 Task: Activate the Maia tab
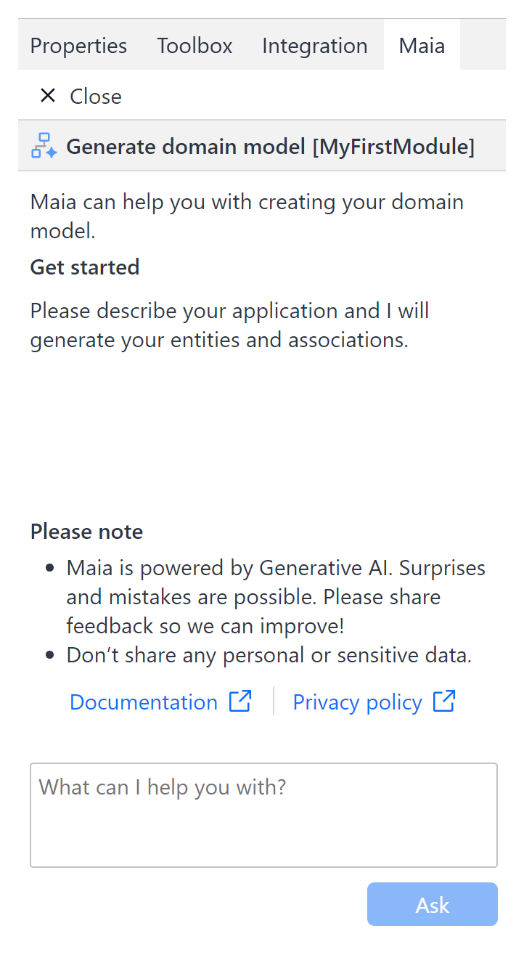[x=422, y=46]
